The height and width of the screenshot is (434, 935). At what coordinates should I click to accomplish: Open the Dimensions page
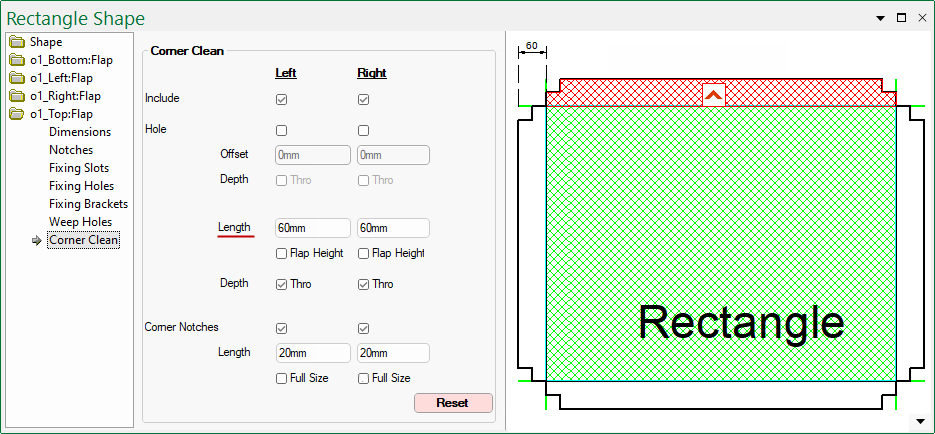(x=80, y=132)
